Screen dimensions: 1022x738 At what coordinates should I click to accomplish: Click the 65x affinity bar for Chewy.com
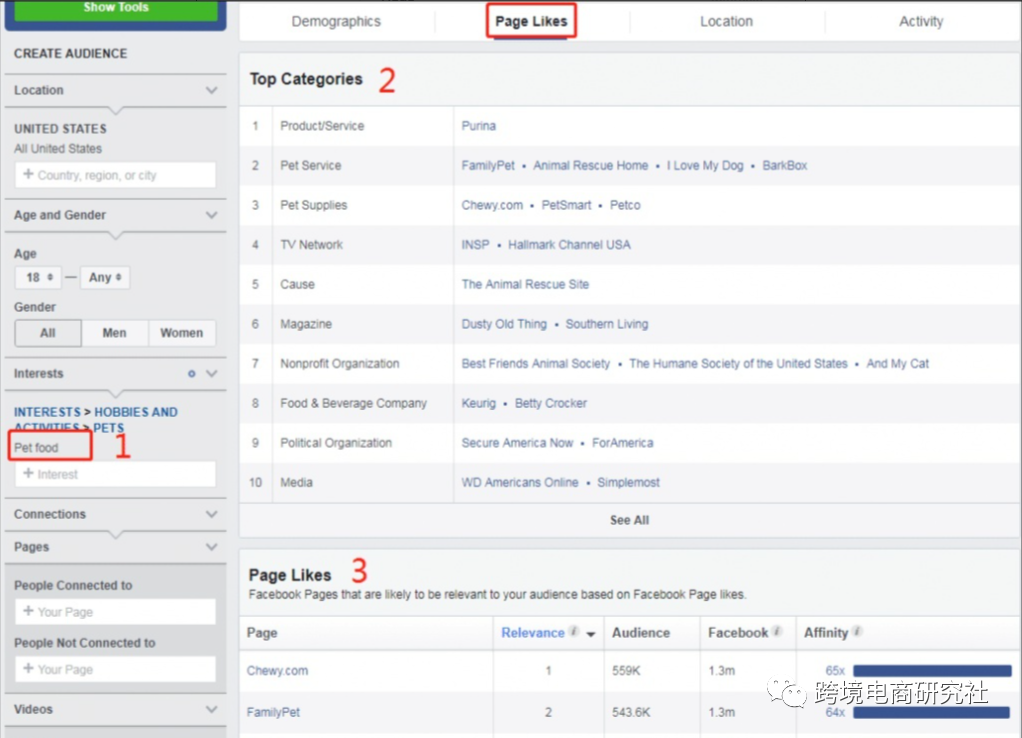[932, 671]
